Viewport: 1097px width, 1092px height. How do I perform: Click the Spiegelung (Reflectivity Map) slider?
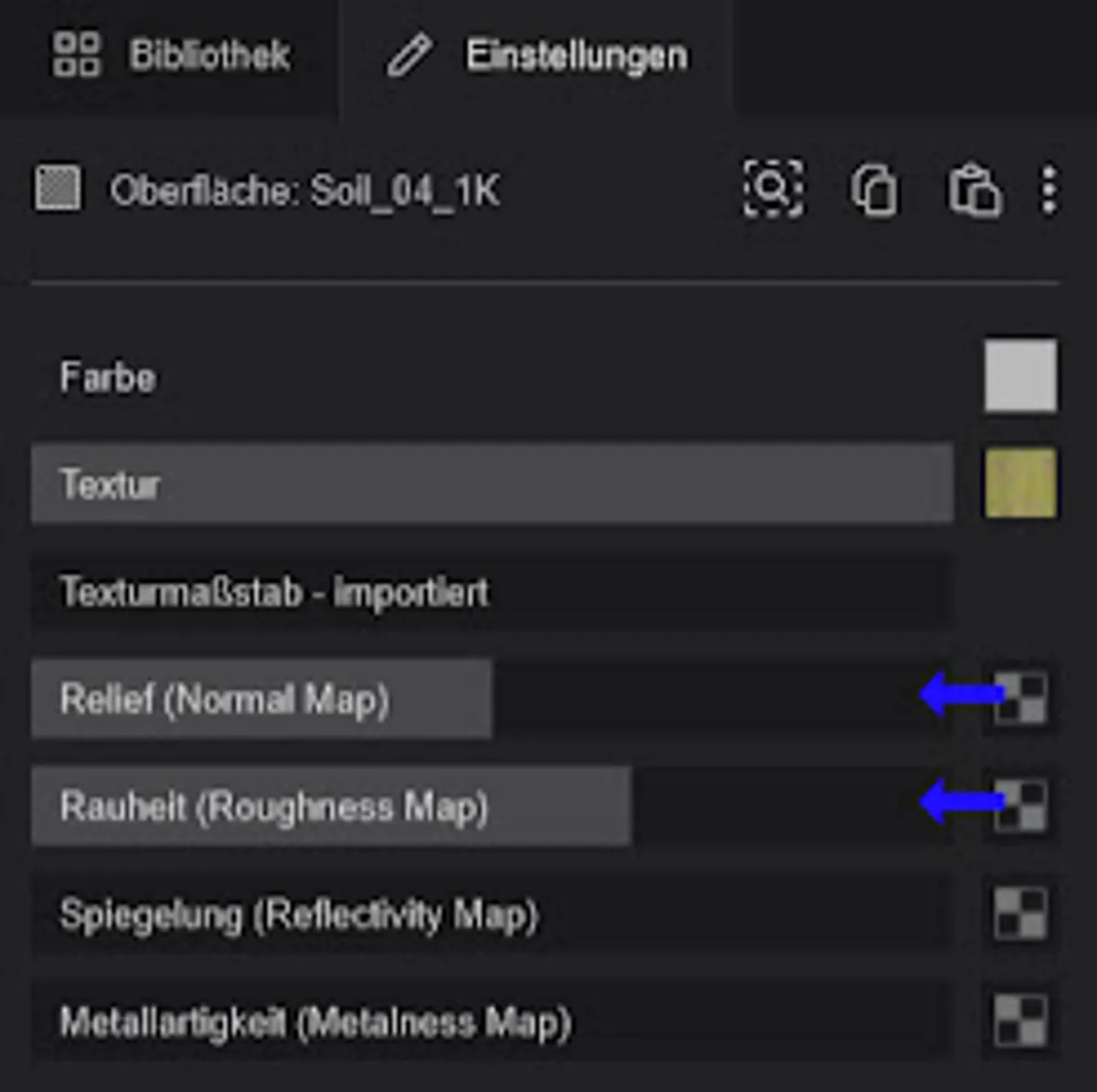tap(492, 914)
